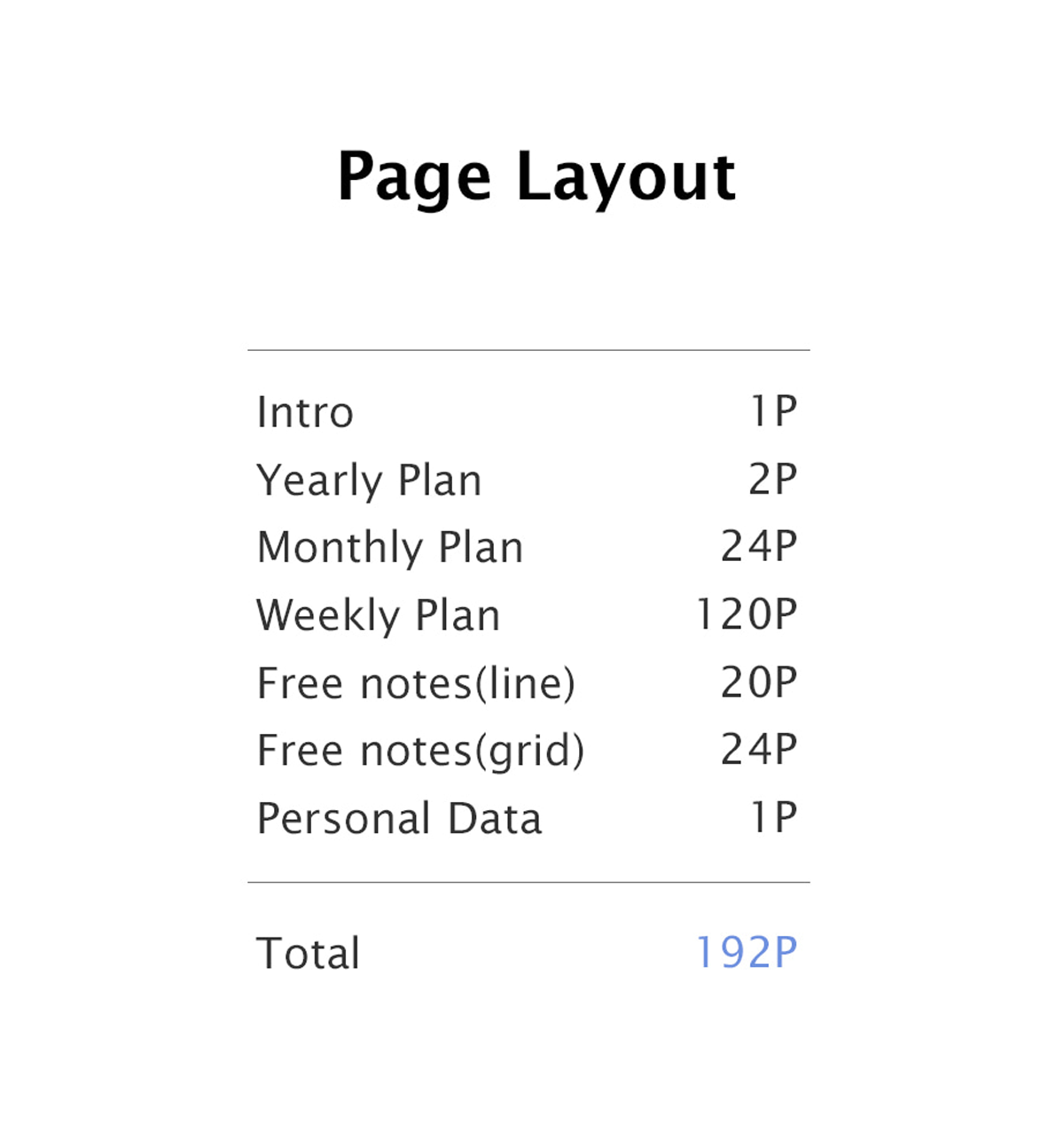Select the Weekly Plan label
The width and height of the screenshot is (1064, 1146).
click(x=379, y=615)
